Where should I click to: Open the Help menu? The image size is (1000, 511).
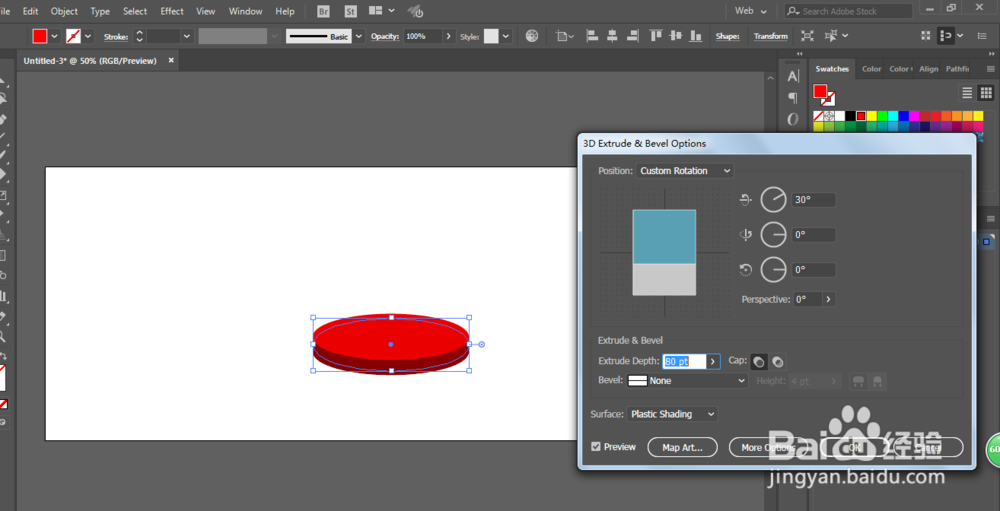[x=284, y=11]
